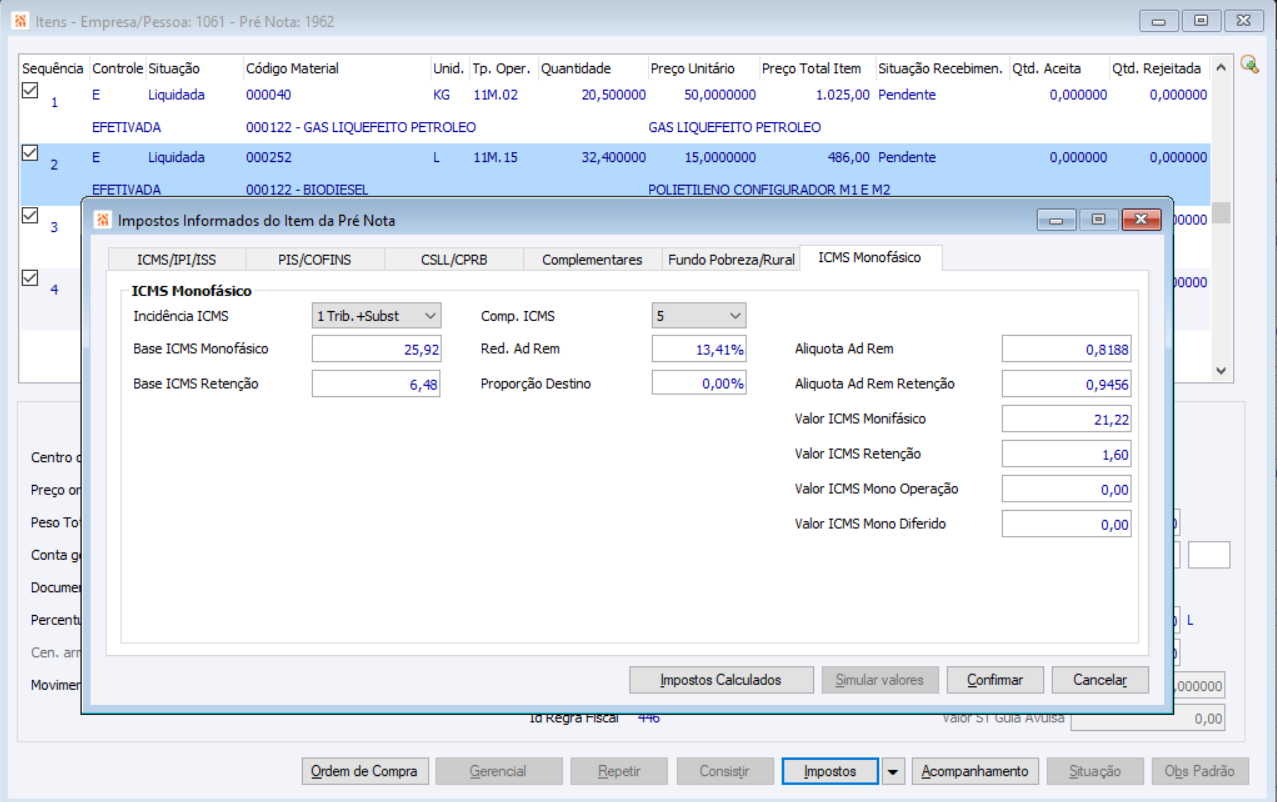The image size is (1277, 802).
Task: Click the app icon in the Impostos Informados title
Action: (103, 219)
